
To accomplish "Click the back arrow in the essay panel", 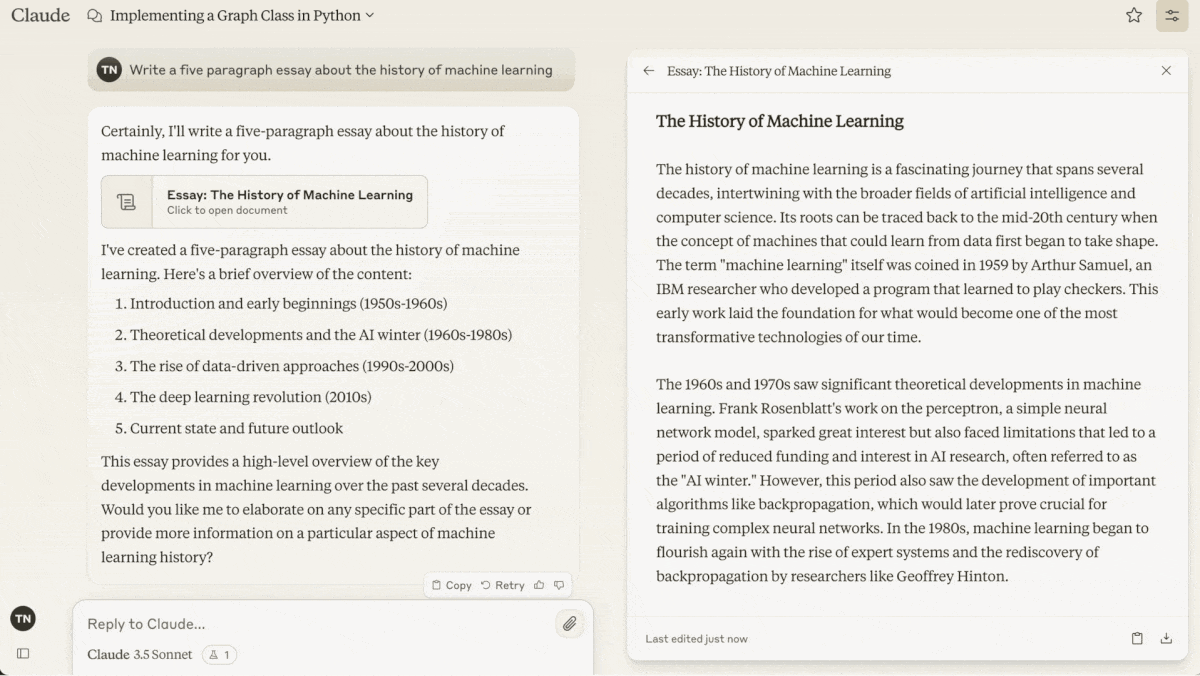I will click(648, 71).
